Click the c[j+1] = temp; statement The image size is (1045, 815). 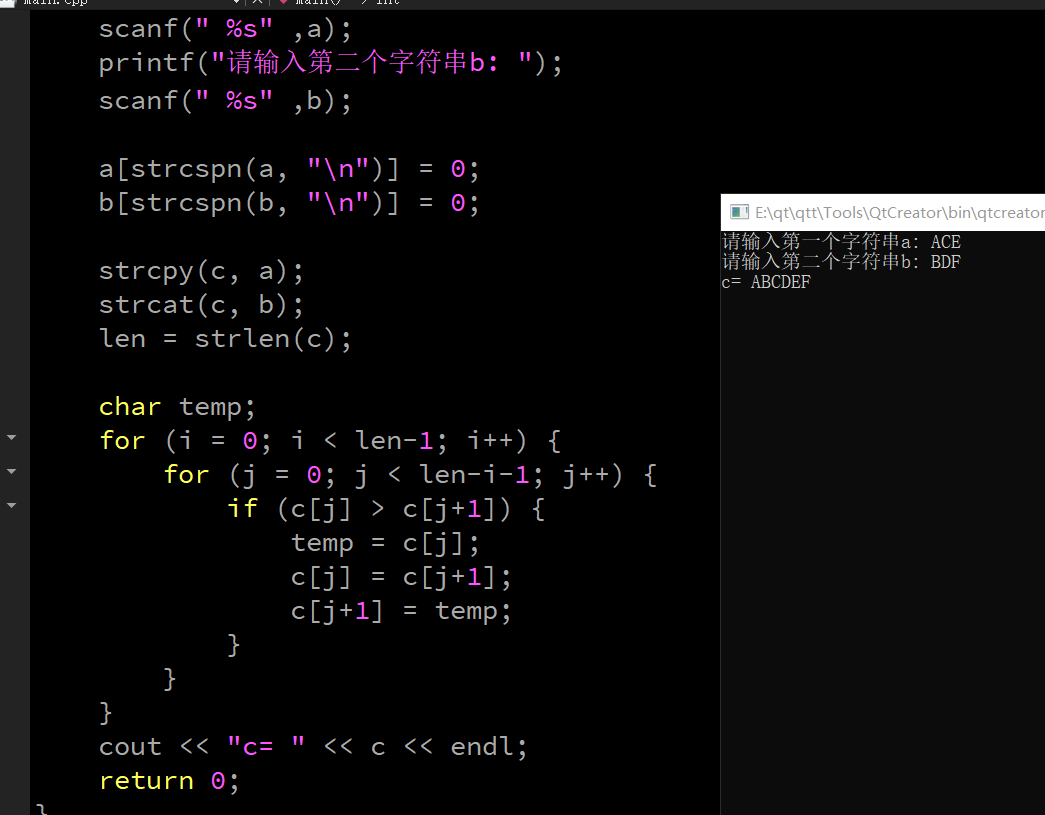pos(401,611)
